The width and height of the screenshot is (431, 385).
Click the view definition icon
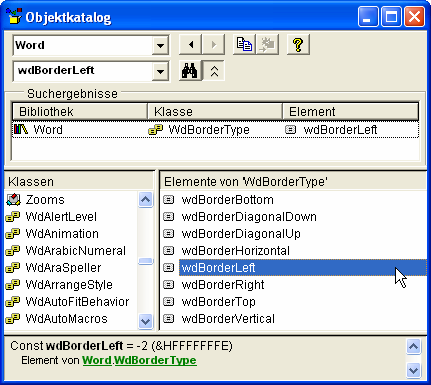(267, 44)
